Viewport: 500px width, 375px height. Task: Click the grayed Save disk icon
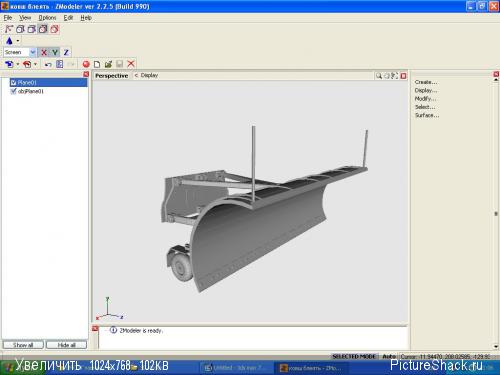tap(119, 64)
